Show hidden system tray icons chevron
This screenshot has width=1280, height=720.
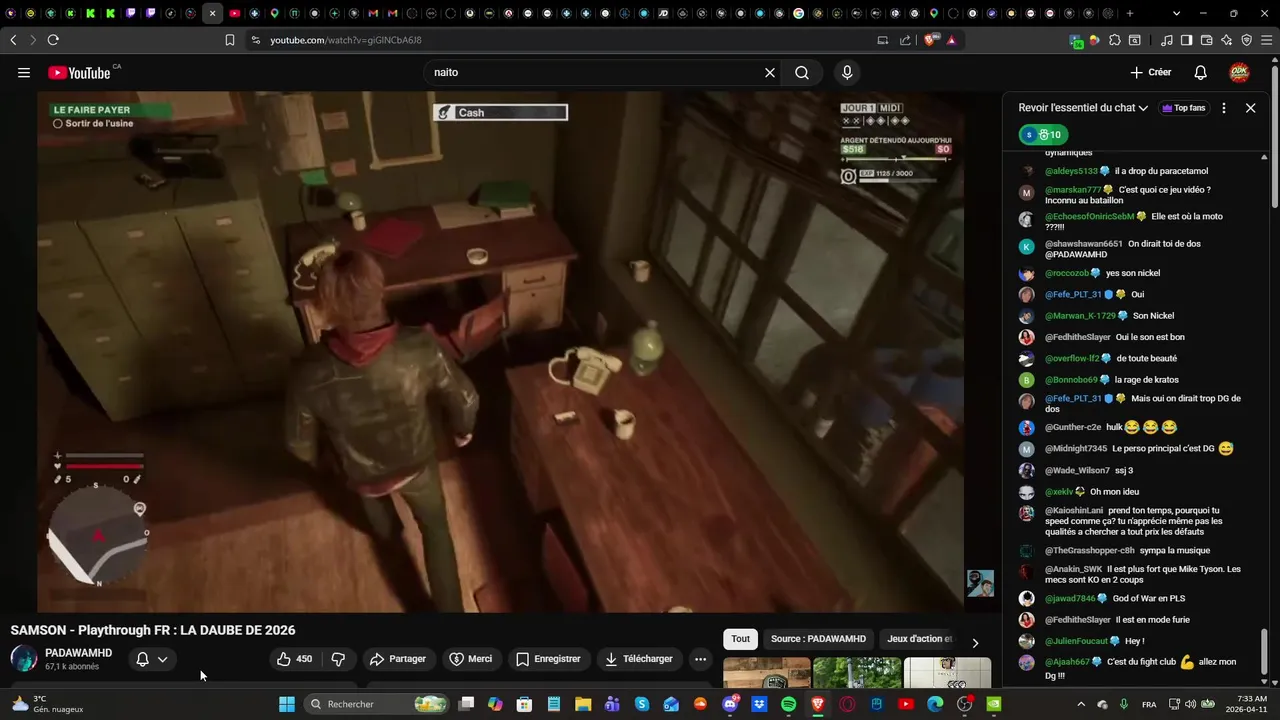point(1080,704)
